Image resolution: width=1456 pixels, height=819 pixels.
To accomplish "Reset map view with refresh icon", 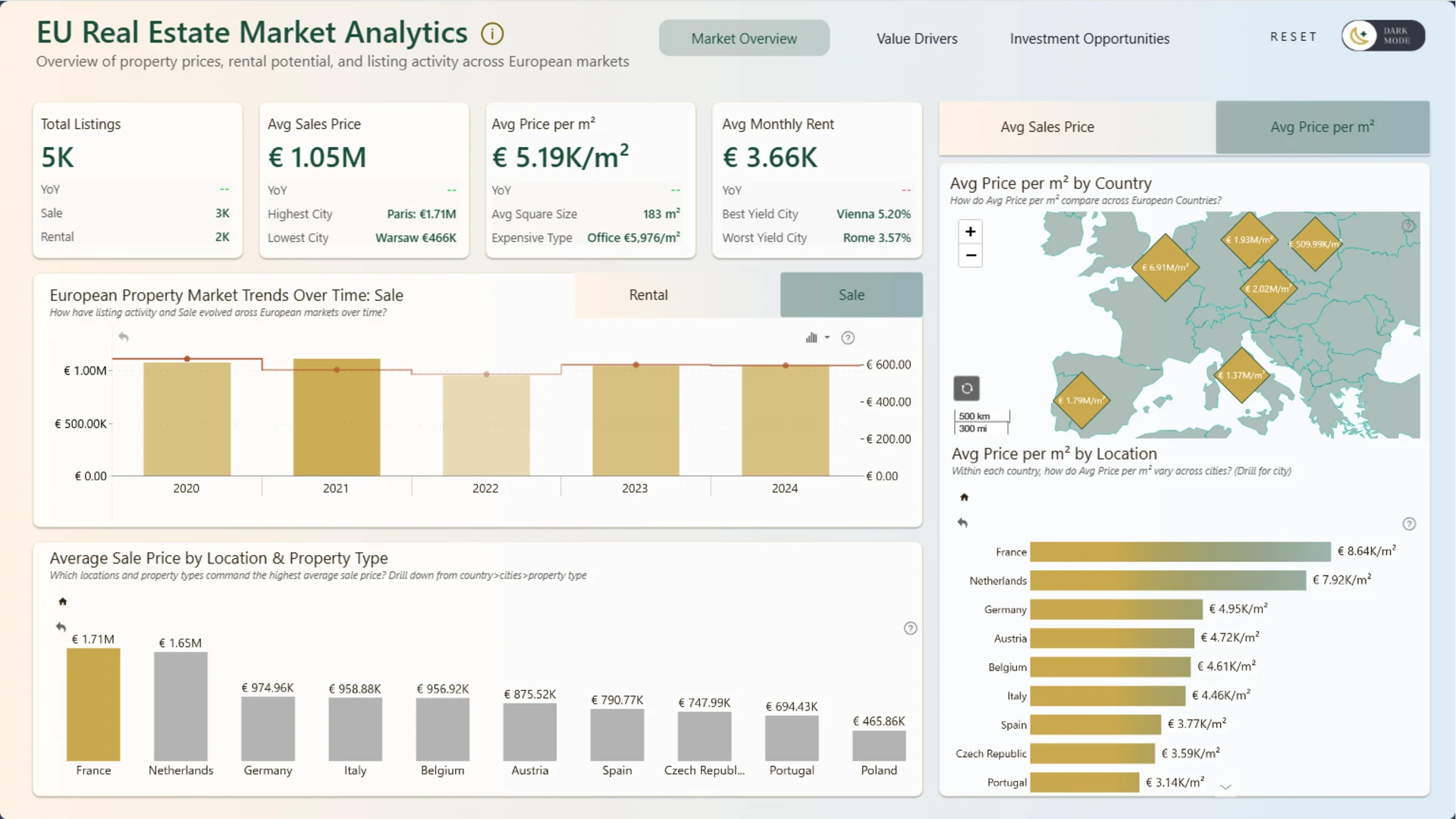I will click(966, 389).
